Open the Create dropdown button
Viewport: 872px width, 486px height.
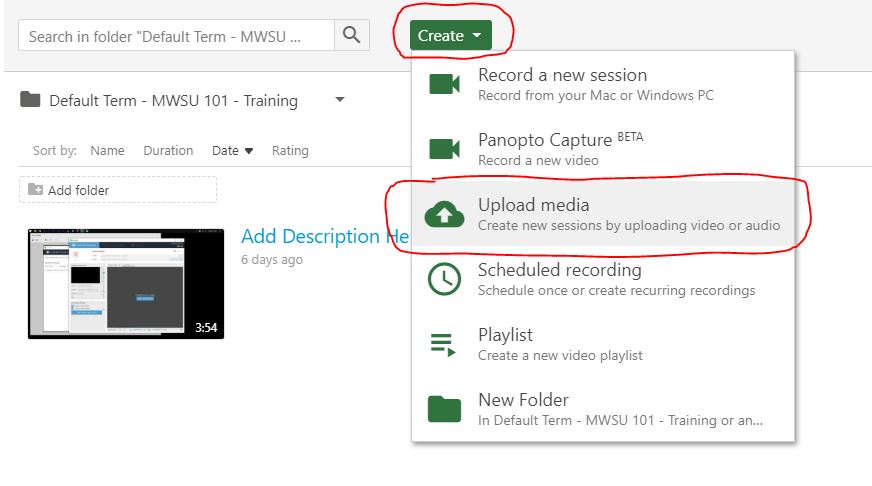(x=450, y=36)
